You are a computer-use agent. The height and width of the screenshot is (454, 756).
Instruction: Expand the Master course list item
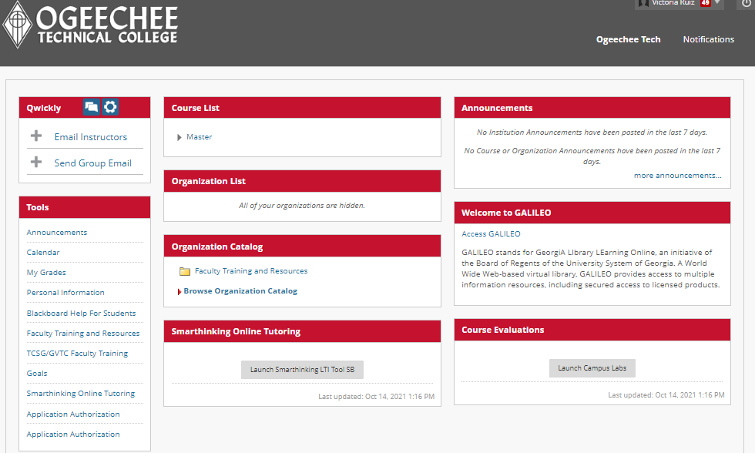[179, 137]
